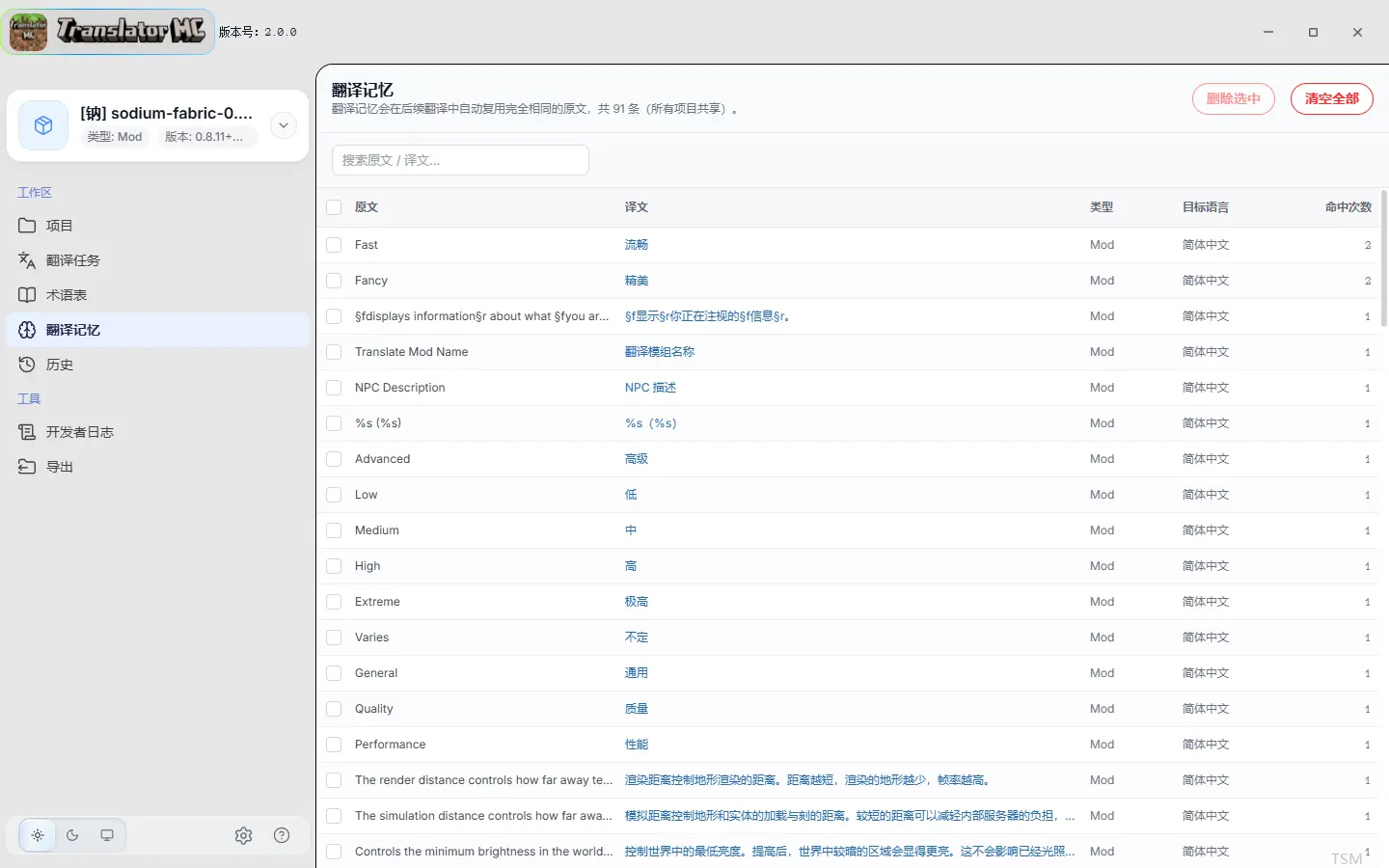1389x868 pixels.
Task: Select the Translate Mod Name row checkbox
Action: coord(334,352)
